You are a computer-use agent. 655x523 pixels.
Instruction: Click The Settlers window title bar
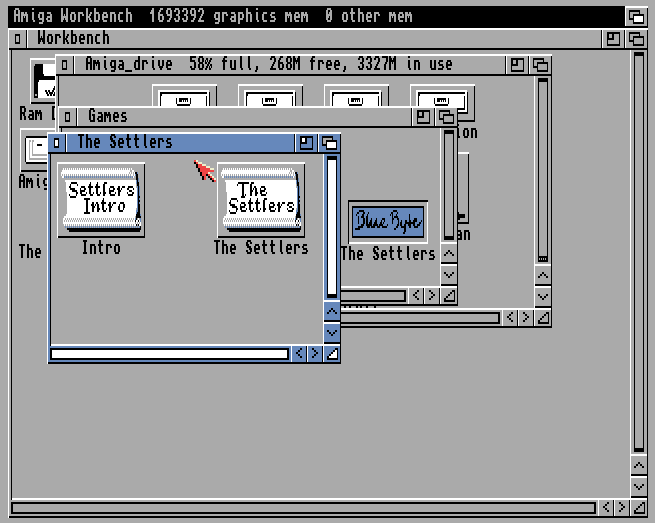[180, 143]
